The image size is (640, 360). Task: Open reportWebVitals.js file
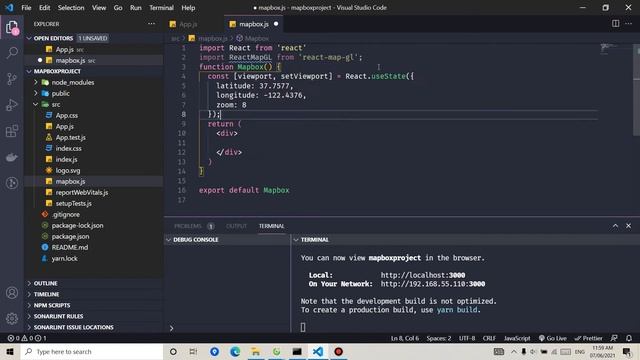pos(82,192)
